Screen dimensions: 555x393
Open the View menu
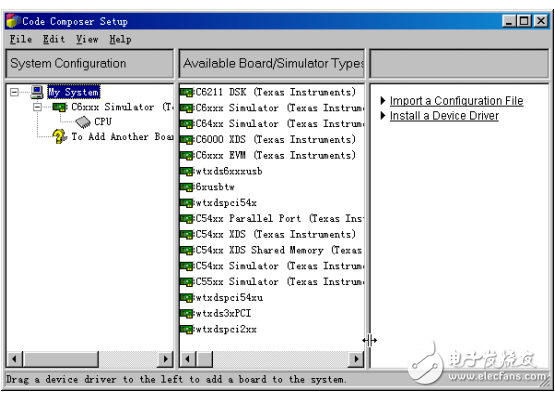click(87, 39)
